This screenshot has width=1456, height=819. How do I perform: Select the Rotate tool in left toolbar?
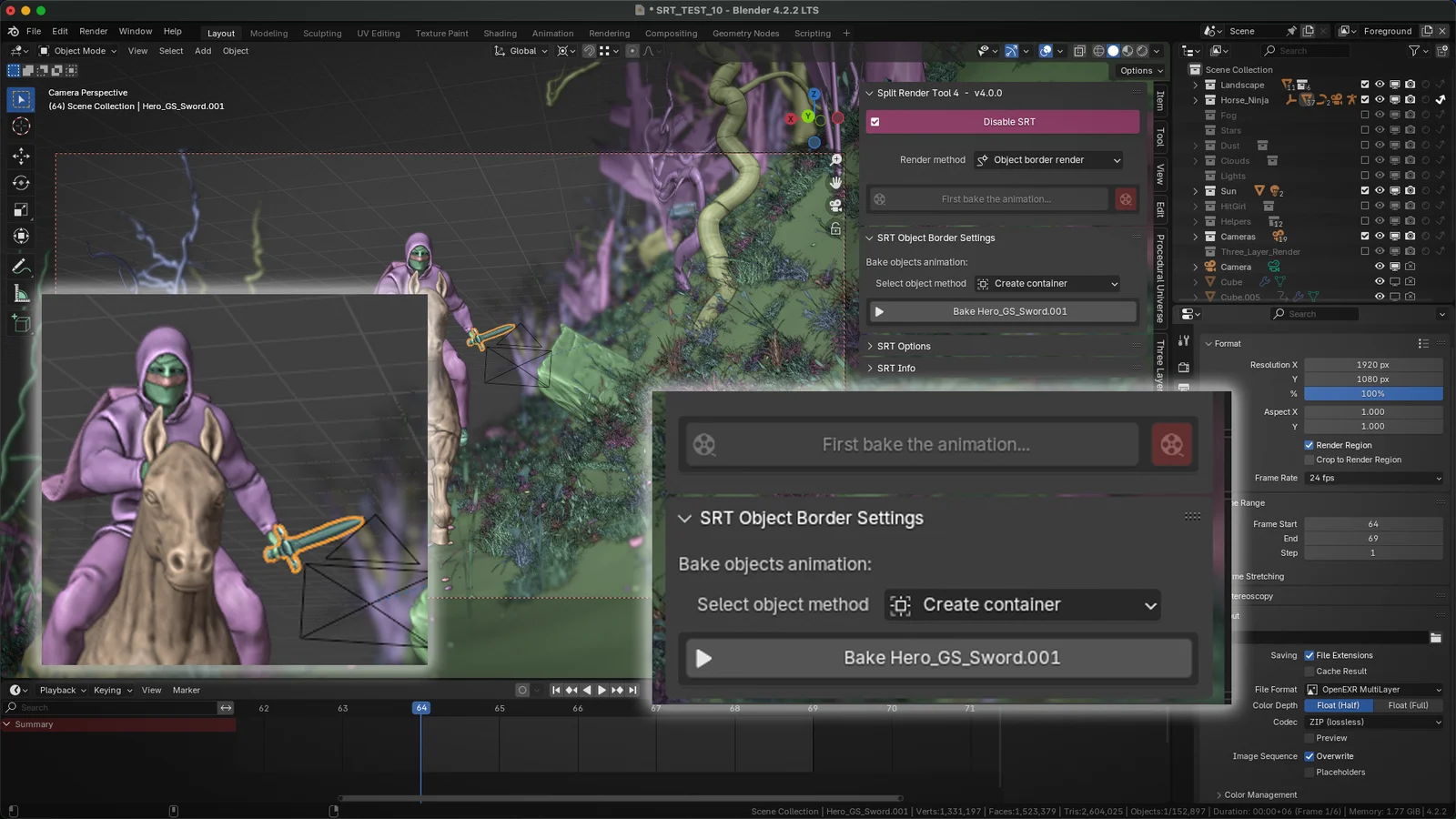tap(20, 182)
